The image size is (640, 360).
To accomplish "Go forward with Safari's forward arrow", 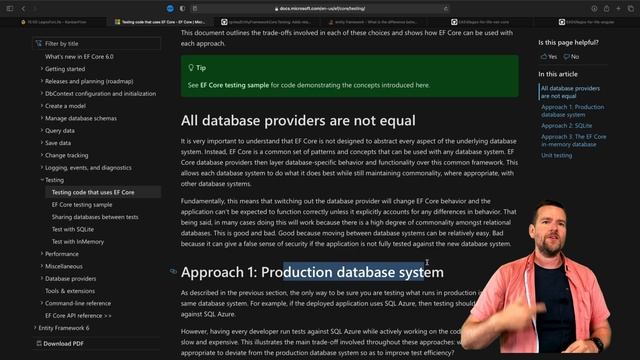I will (x=35, y=8).
